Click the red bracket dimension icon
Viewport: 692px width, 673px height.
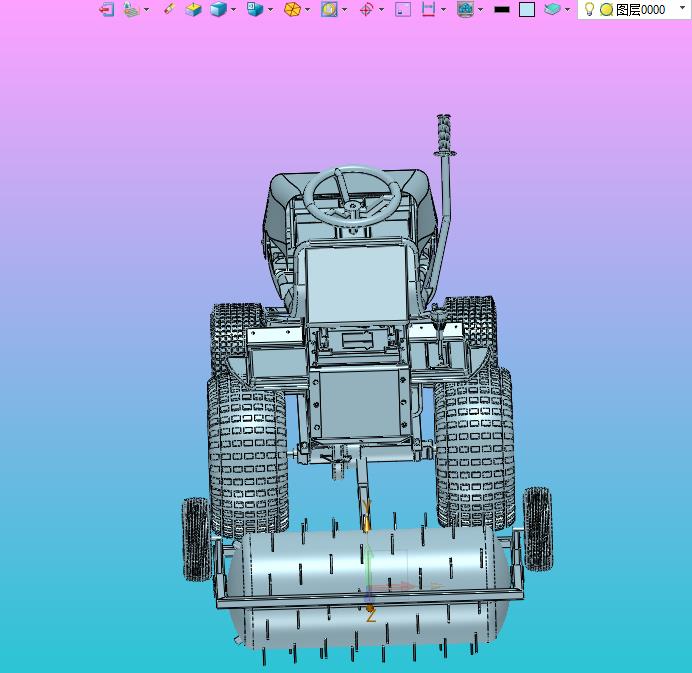pyautogui.click(x=428, y=9)
